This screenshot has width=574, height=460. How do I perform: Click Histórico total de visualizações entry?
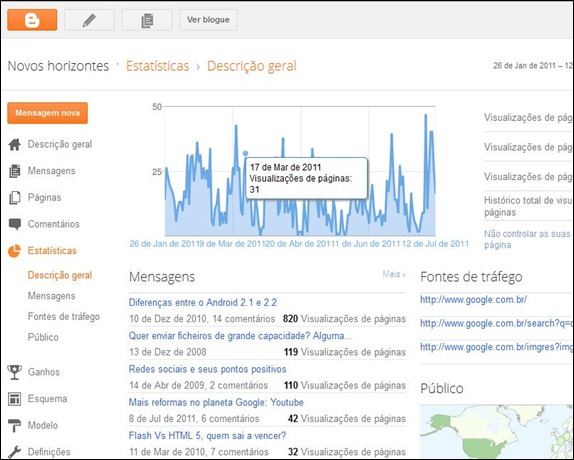pos(528,206)
